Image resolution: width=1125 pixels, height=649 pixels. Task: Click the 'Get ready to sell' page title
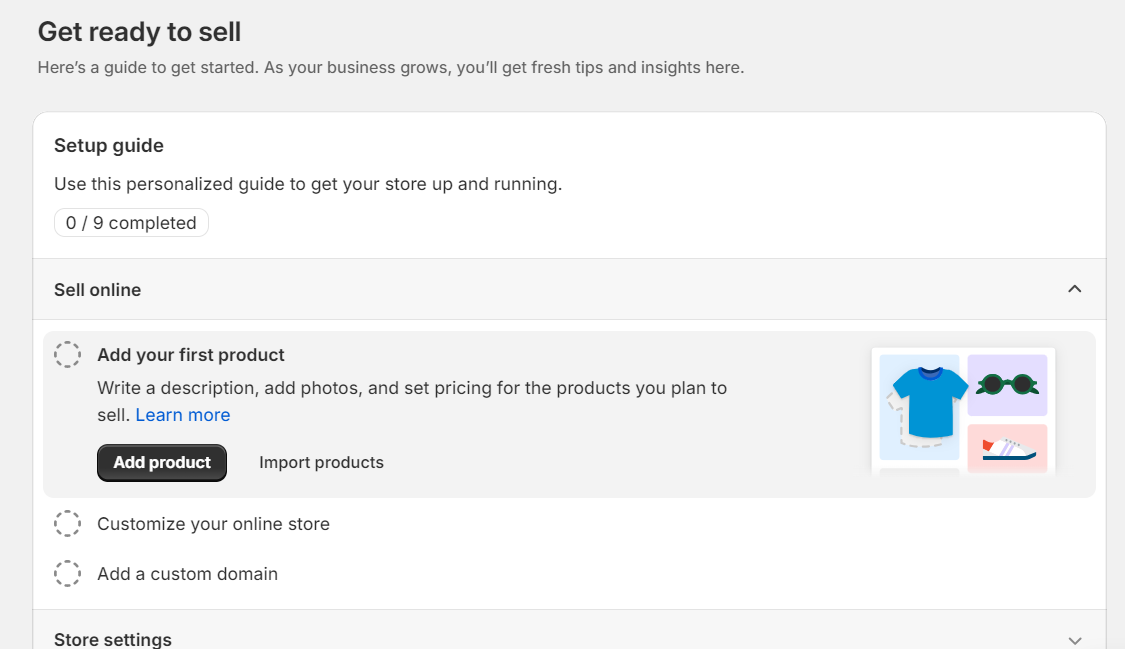(139, 32)
